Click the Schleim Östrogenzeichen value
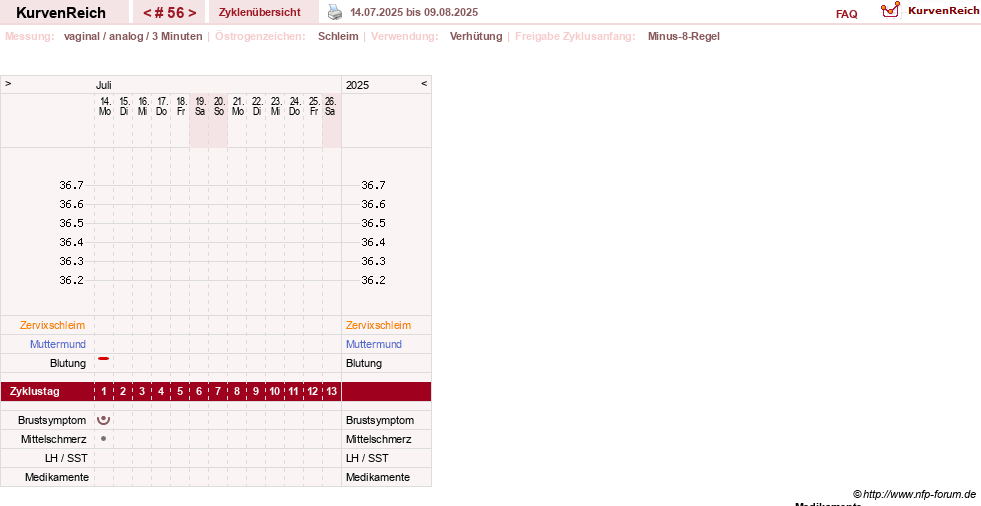 (338, 36)
